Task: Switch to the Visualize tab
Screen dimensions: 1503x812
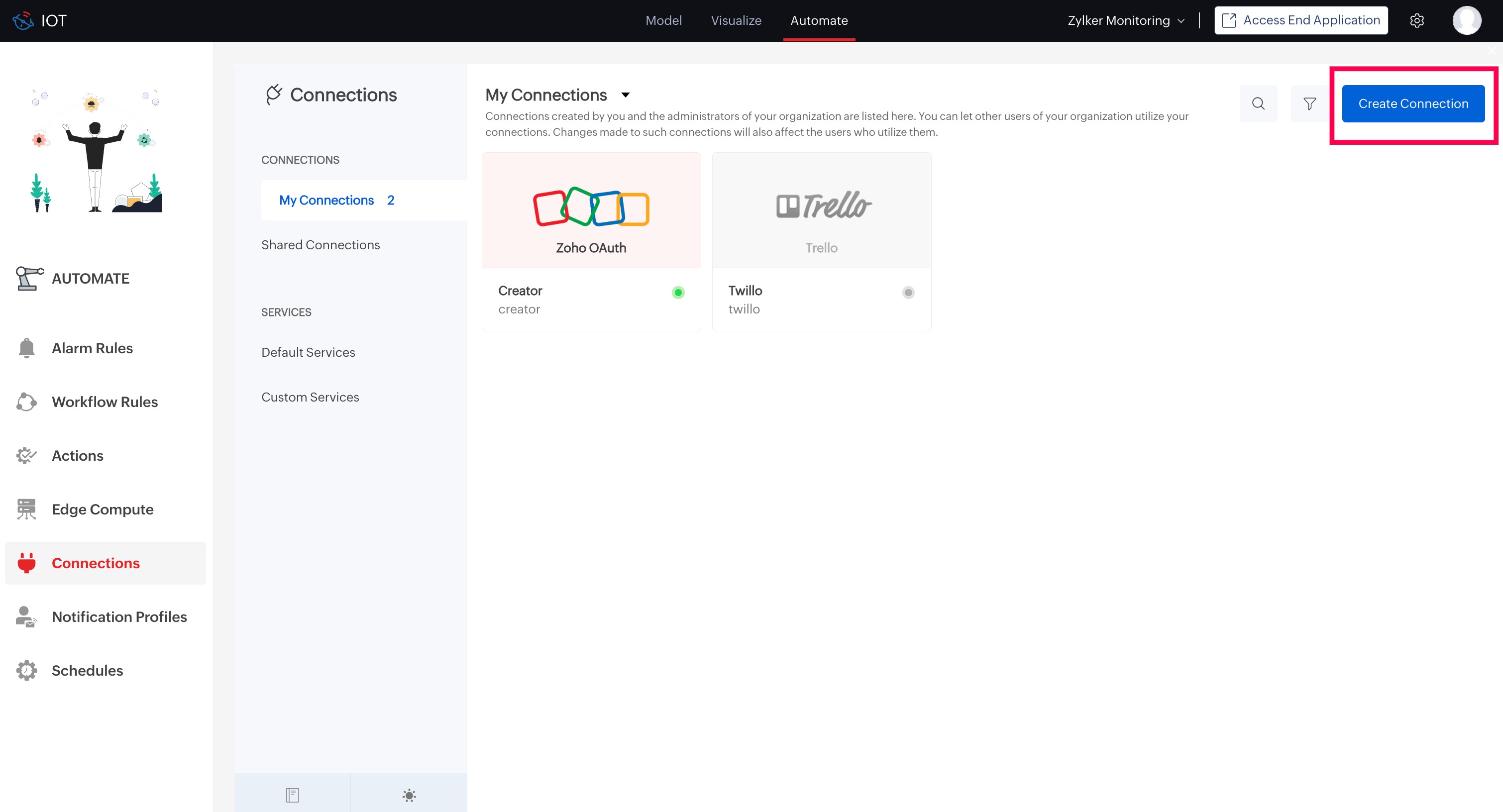Action: (736, 21)
